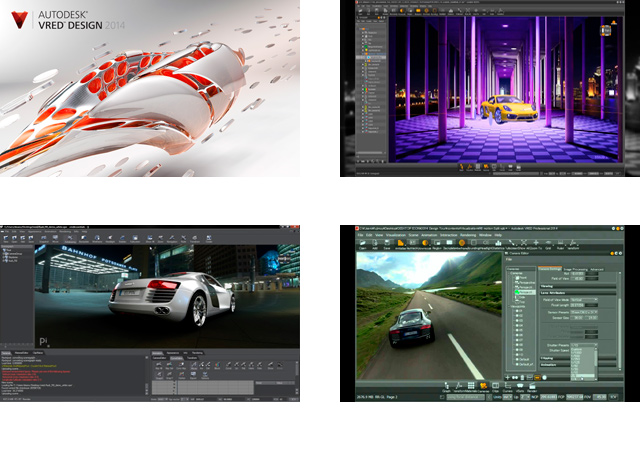Open Materials from mountain road window bottom bar
This screenshot has height=450, width=640.
click(x=471, y=386)
